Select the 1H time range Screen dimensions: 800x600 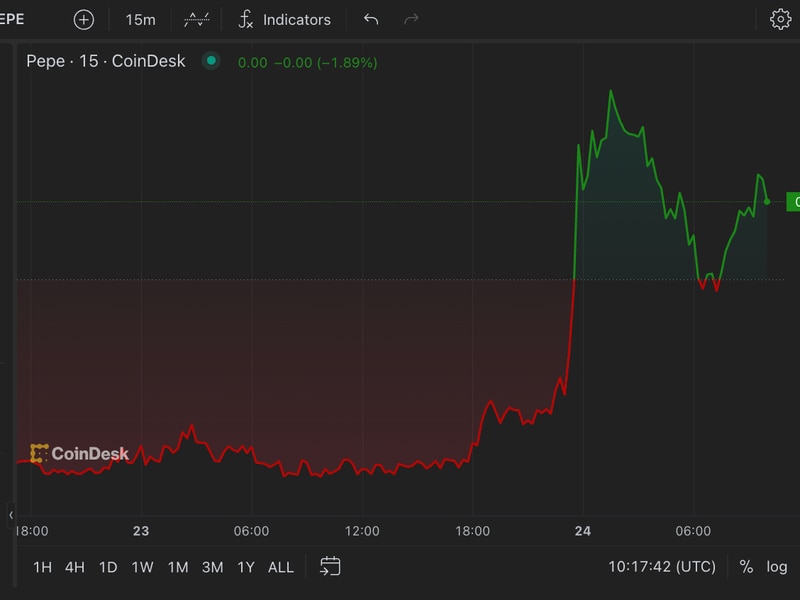coord(42,567)
